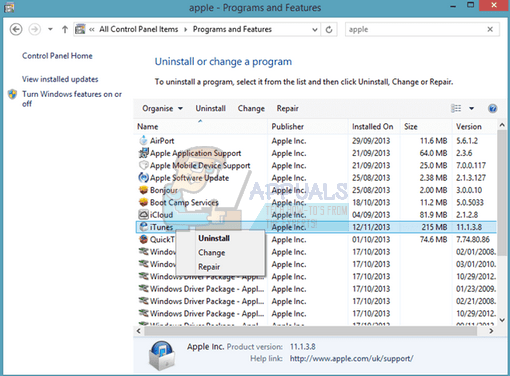510x376 pixels.
Task: Refresh the Programs and Features list
Action: [x=329, y=30]
